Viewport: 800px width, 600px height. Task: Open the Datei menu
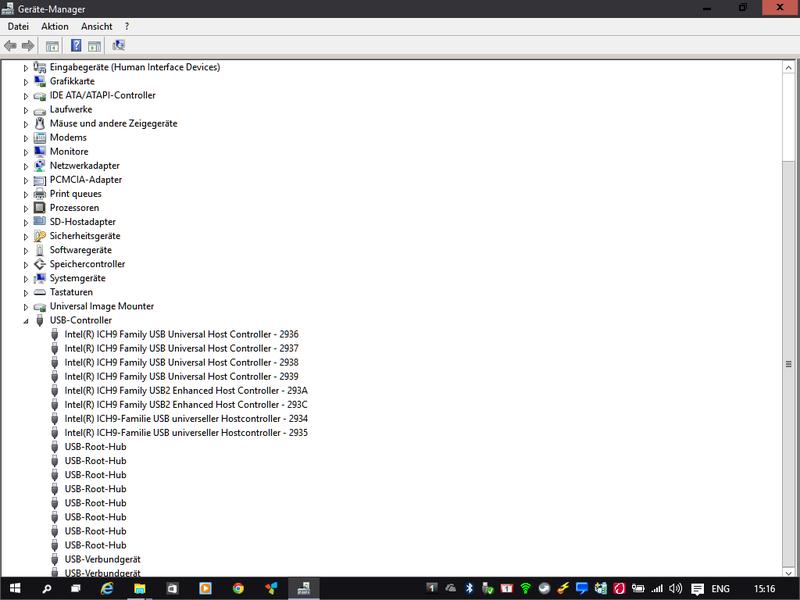pyautogui.click(x=18, y=27)
